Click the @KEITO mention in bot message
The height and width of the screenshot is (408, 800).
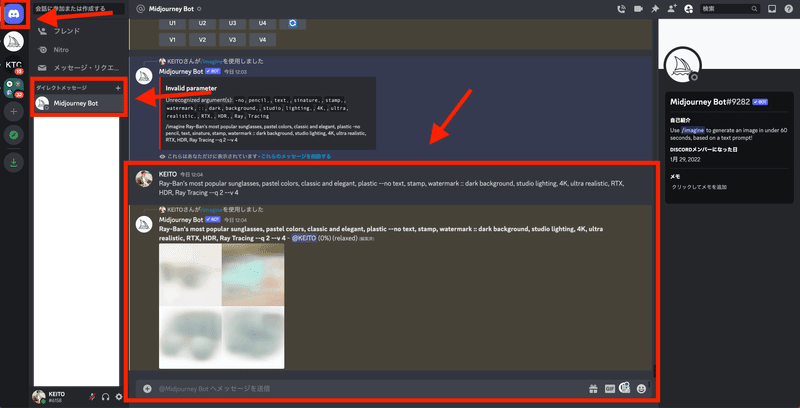coord(304,238)
